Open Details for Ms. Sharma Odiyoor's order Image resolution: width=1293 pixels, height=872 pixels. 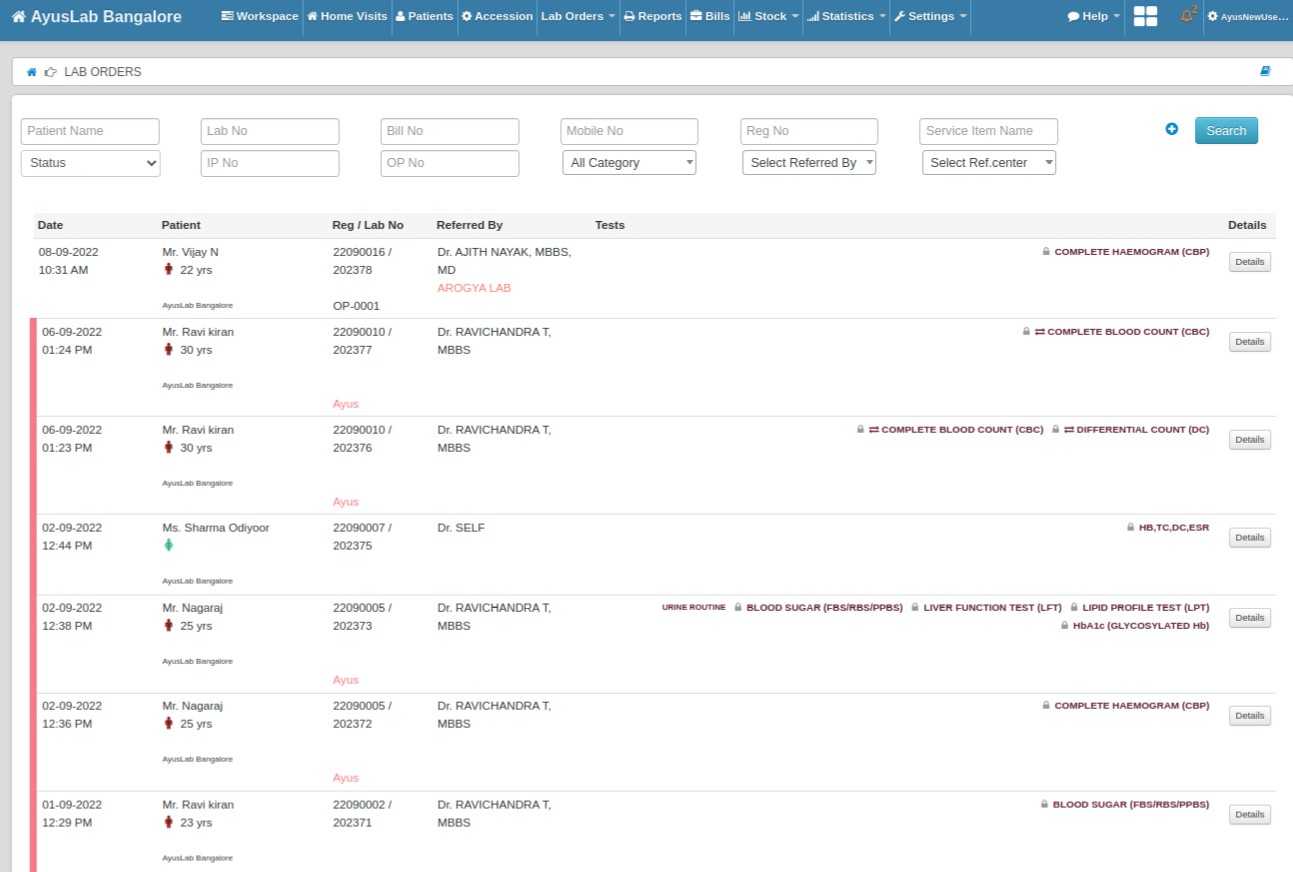click(1249, 537)
